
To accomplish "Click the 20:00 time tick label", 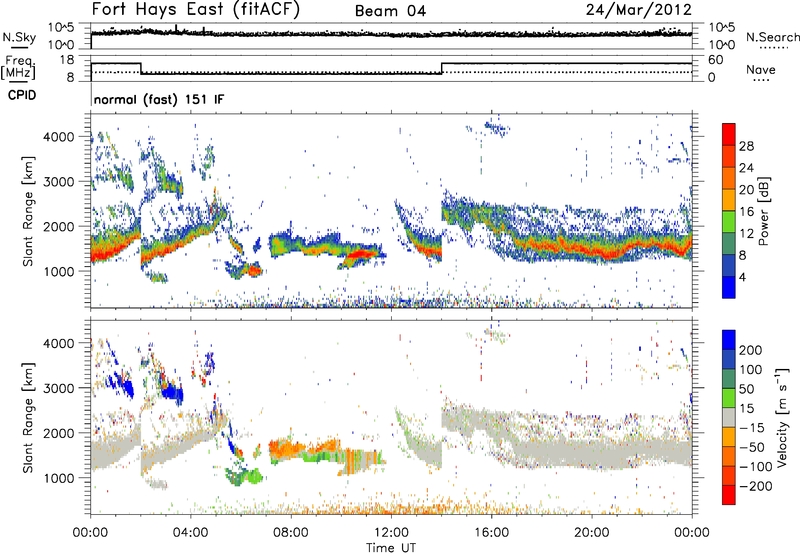I will 592,533.
